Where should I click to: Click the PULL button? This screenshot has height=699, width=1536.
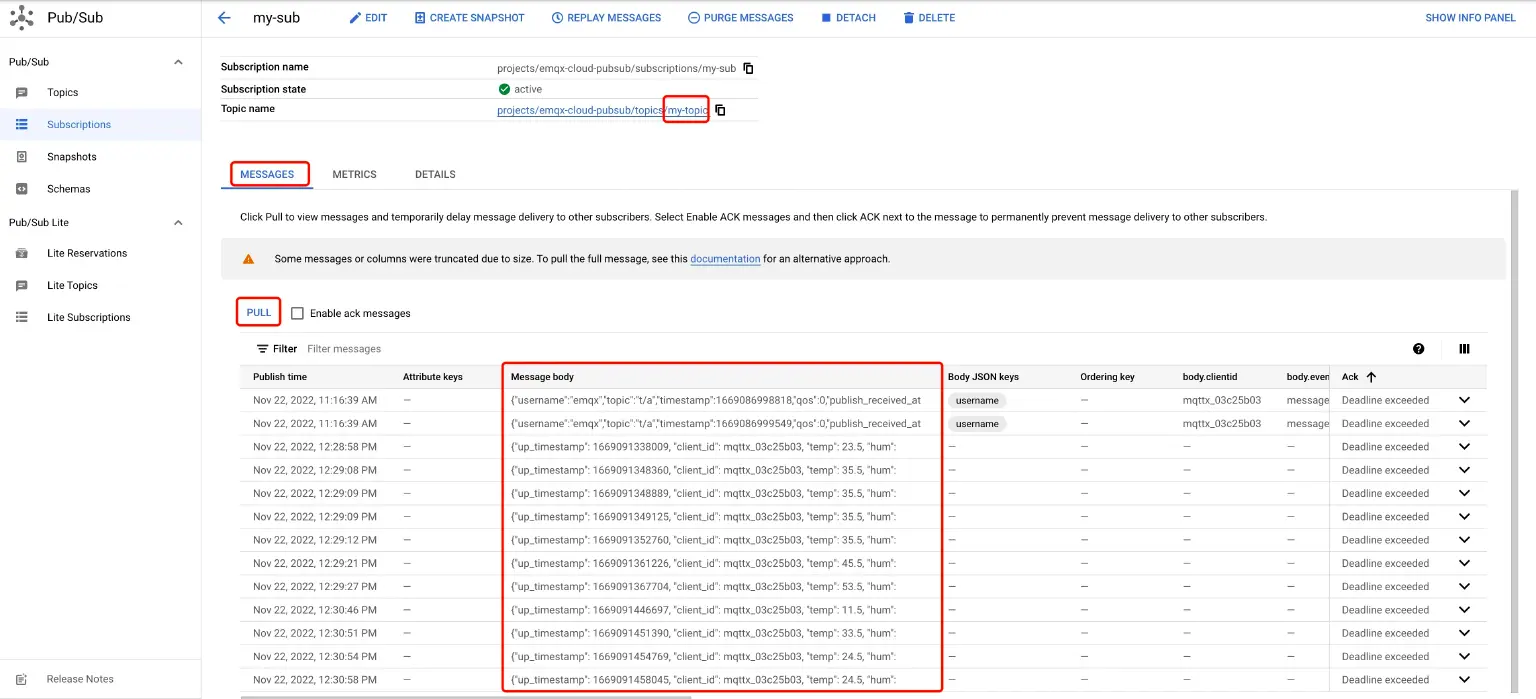point(258,312)
